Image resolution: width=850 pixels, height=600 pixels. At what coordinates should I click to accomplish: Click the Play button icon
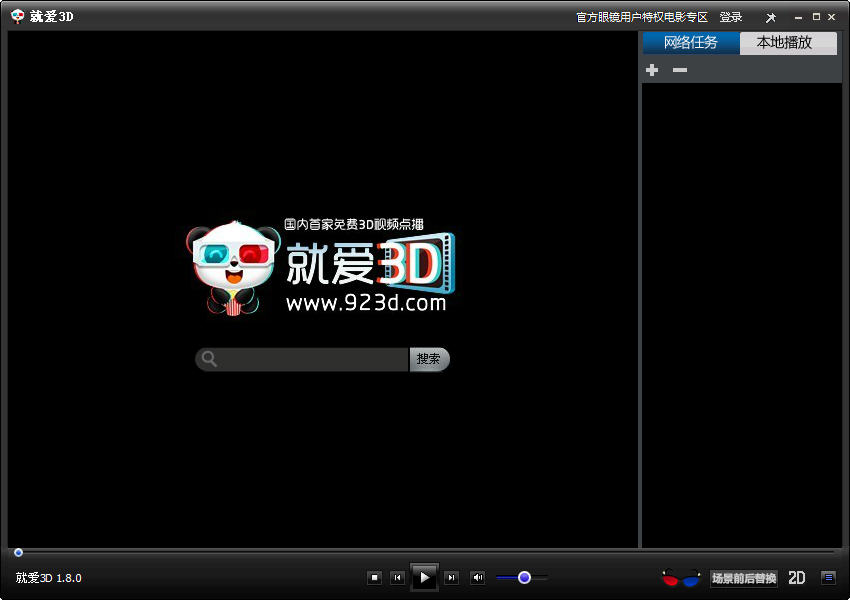click(424, 577)
